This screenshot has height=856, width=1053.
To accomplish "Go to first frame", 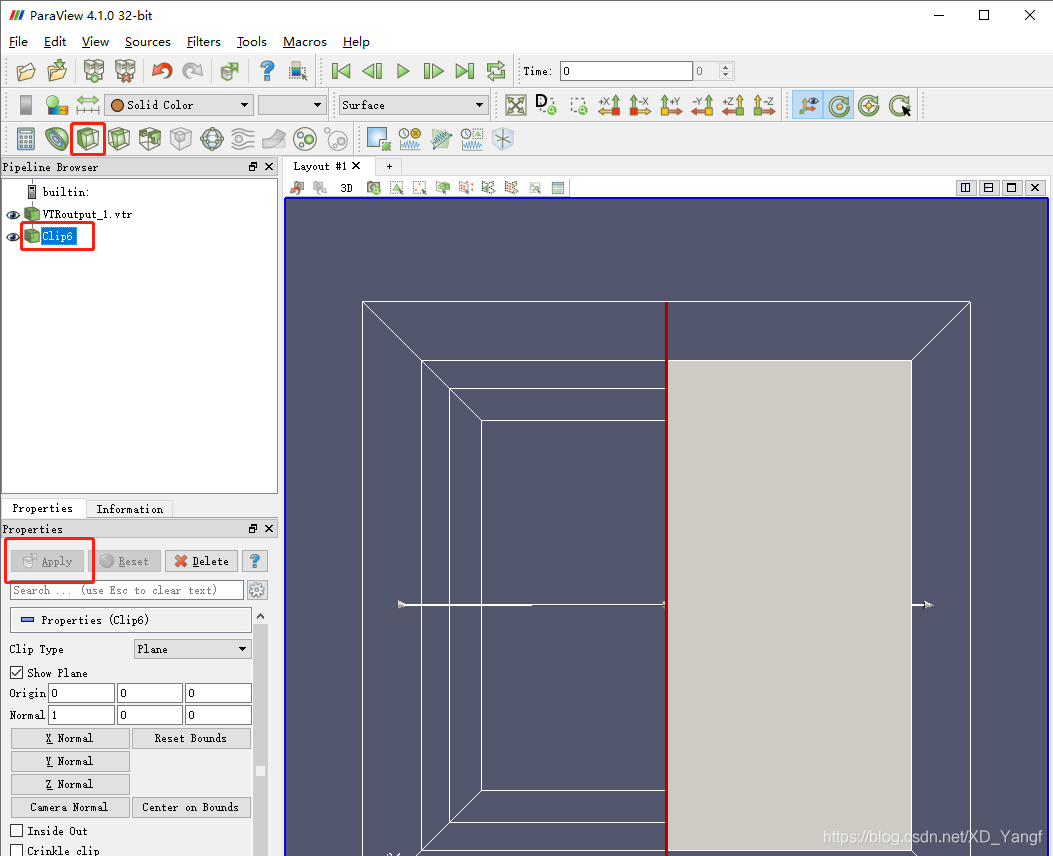I will (x=341, y=71).
